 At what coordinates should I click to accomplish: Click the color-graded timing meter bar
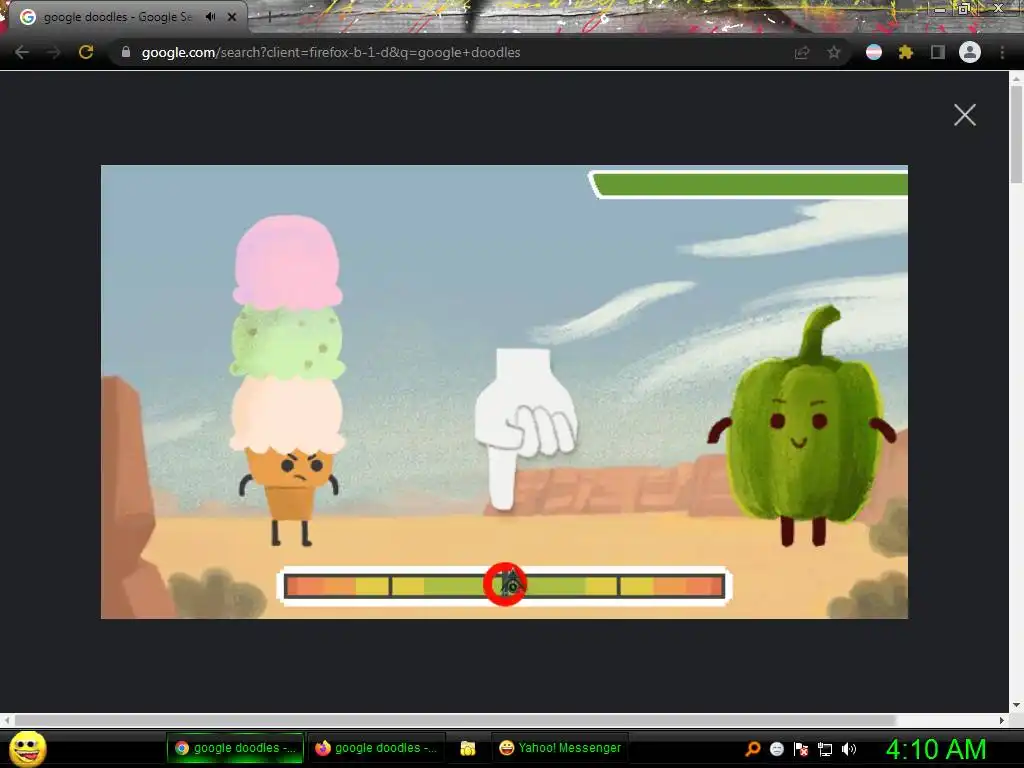click(505, 586)
